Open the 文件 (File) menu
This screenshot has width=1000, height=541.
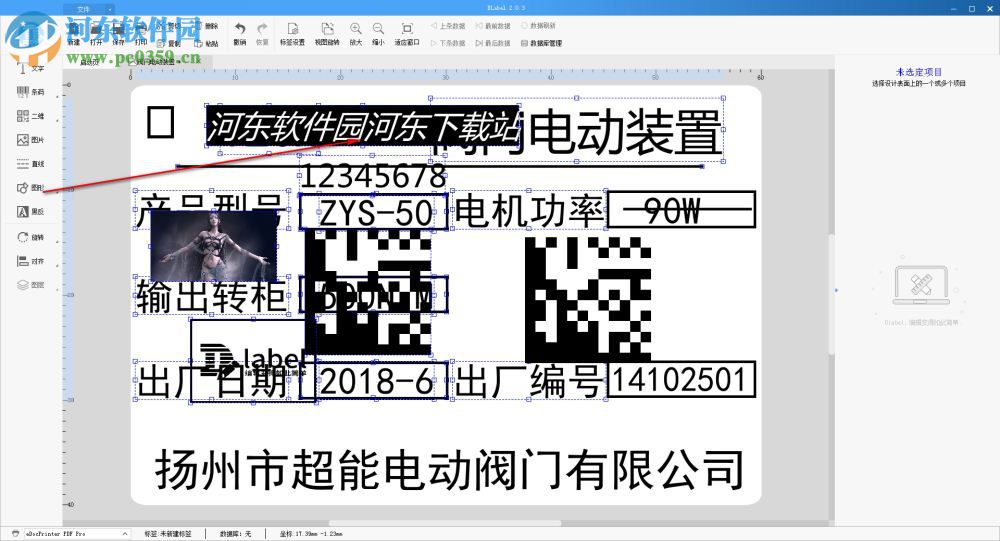(88, 9)
